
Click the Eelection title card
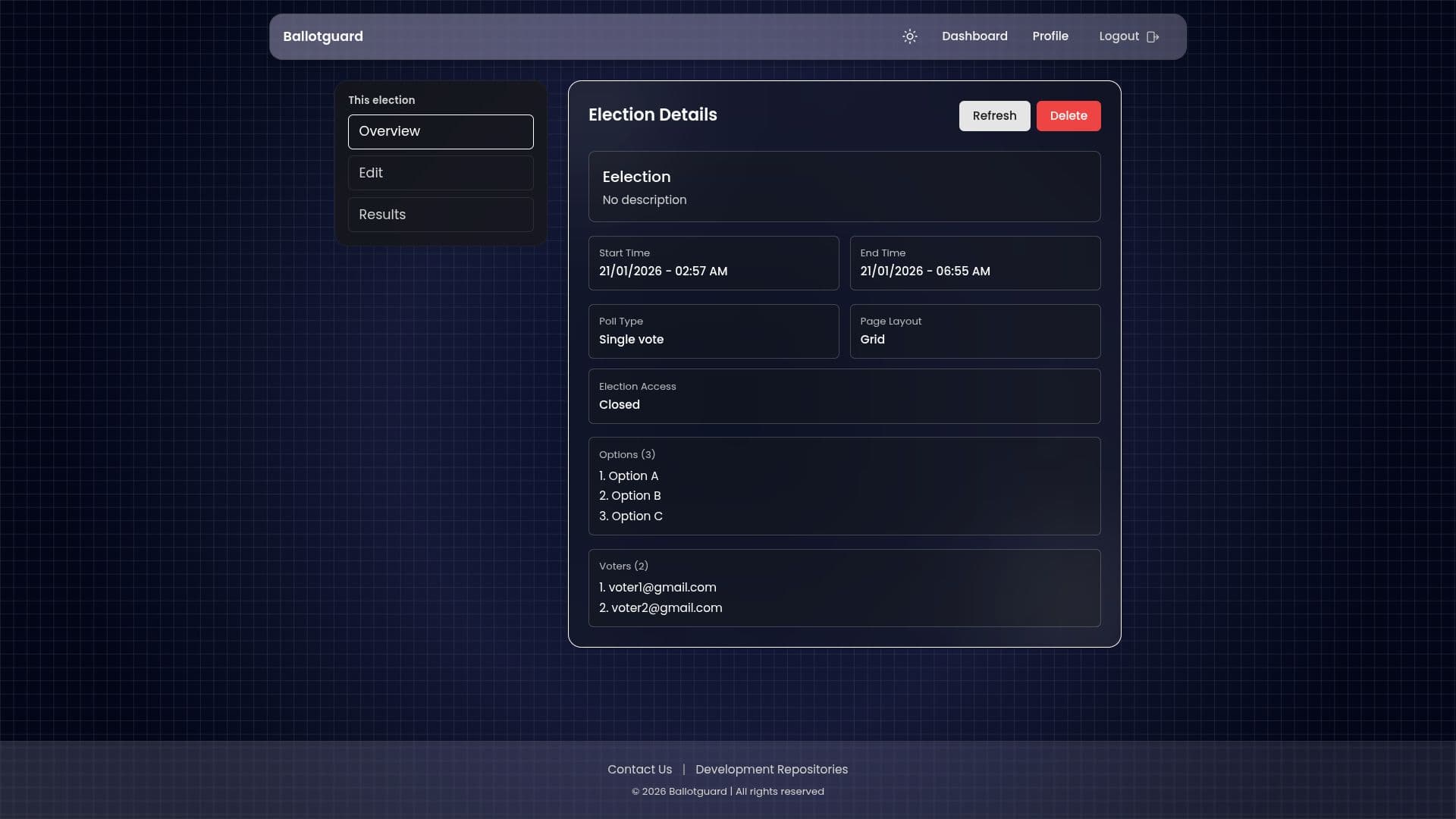pyautogui.click(x=843, y=187)
